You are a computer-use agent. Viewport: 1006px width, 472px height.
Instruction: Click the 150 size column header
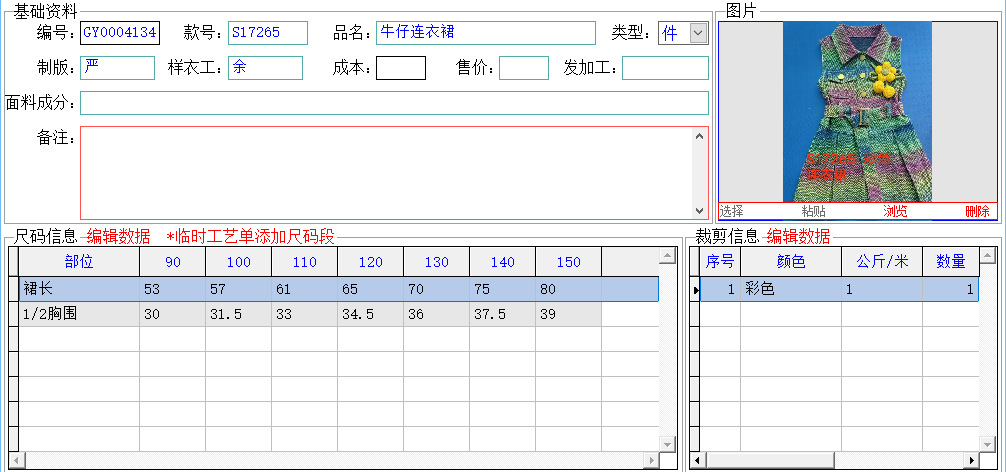click(x=569, y=262)
